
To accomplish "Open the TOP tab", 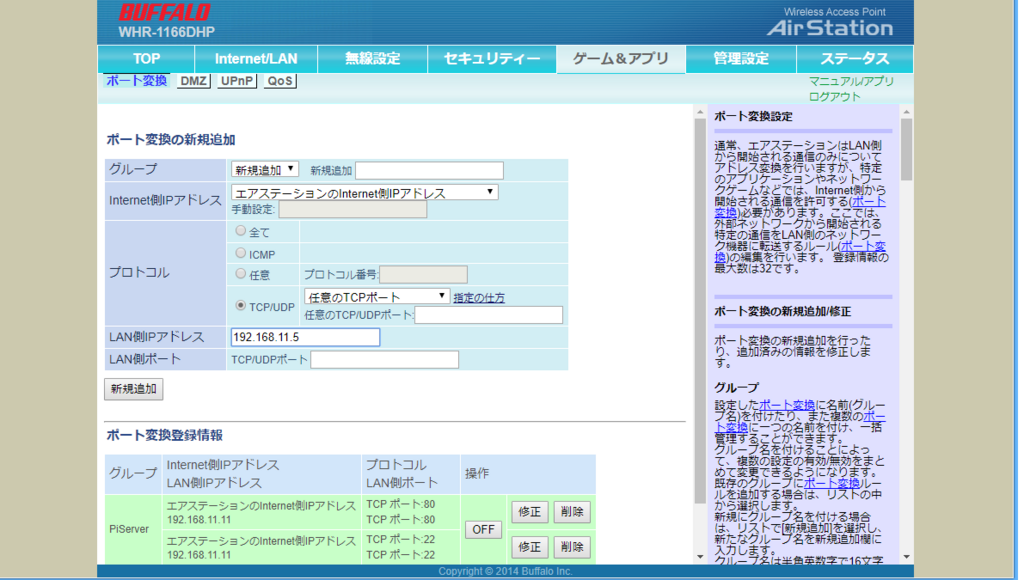I will (146, 59).
